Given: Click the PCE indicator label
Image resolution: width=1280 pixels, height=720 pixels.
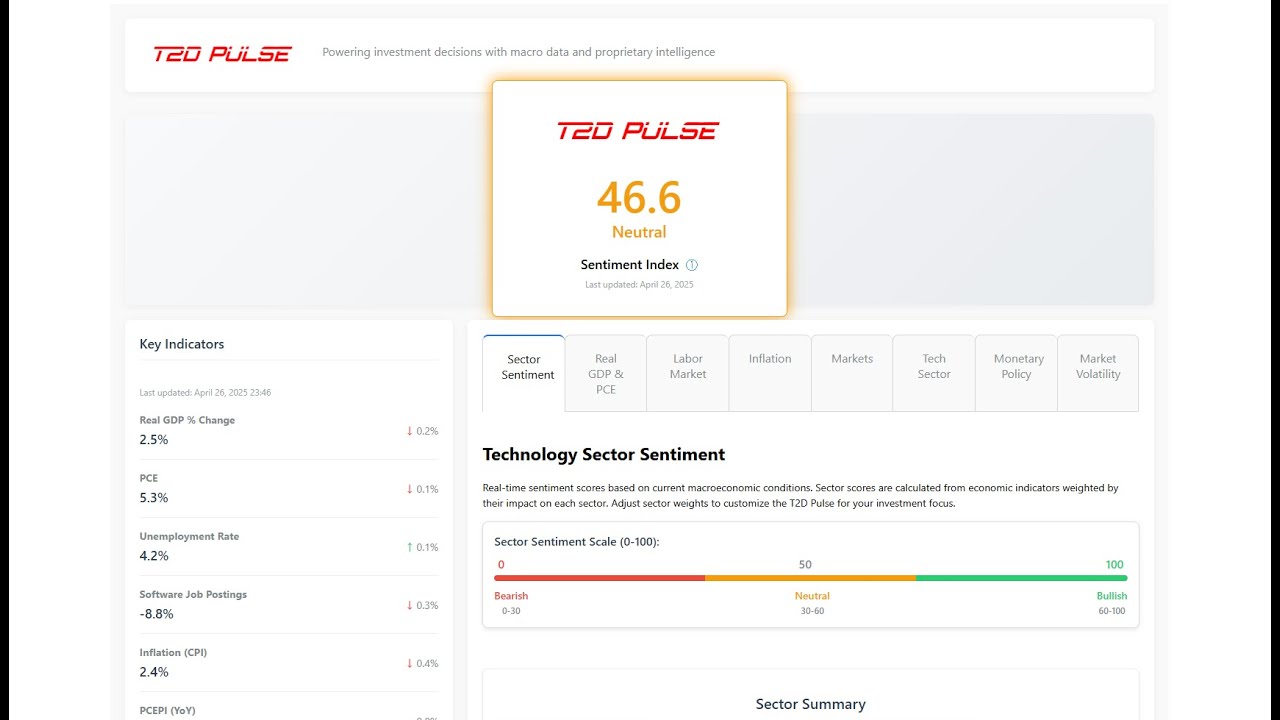Looking at the screenshot, I should (149, 478).
